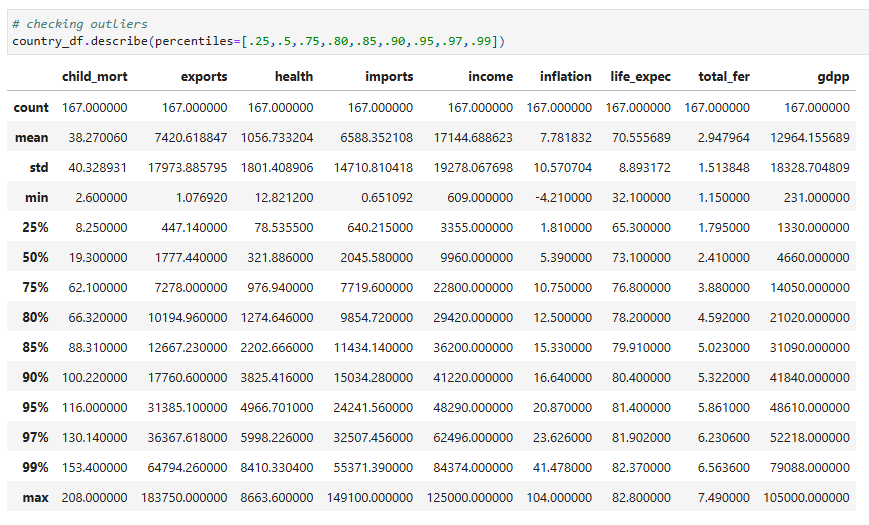
Task: Click the describe code line in the cell
Action: [259, 41]
